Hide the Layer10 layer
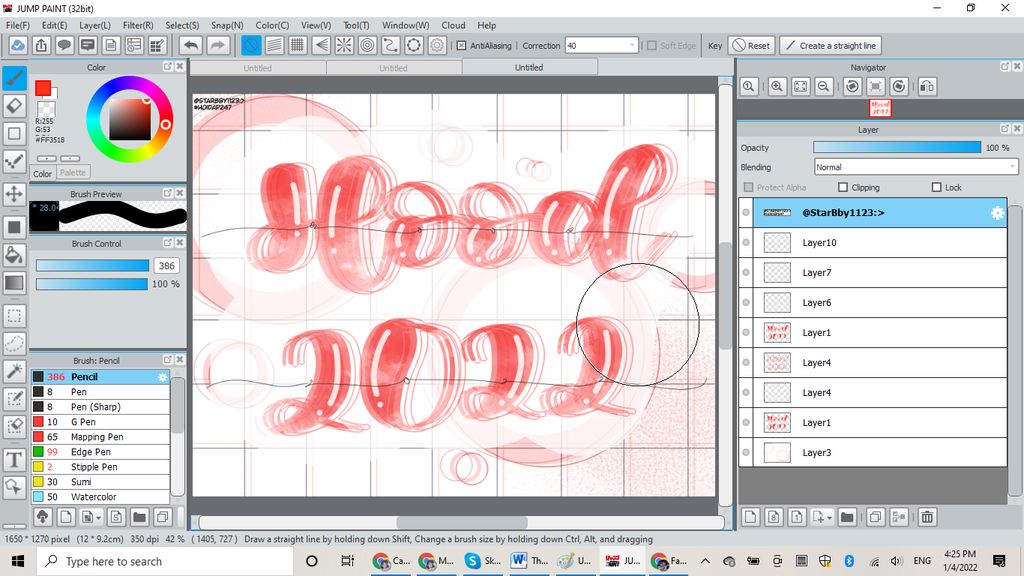Image resolution: width=1024 pixels, height=576 pixels. pos(746,242)
